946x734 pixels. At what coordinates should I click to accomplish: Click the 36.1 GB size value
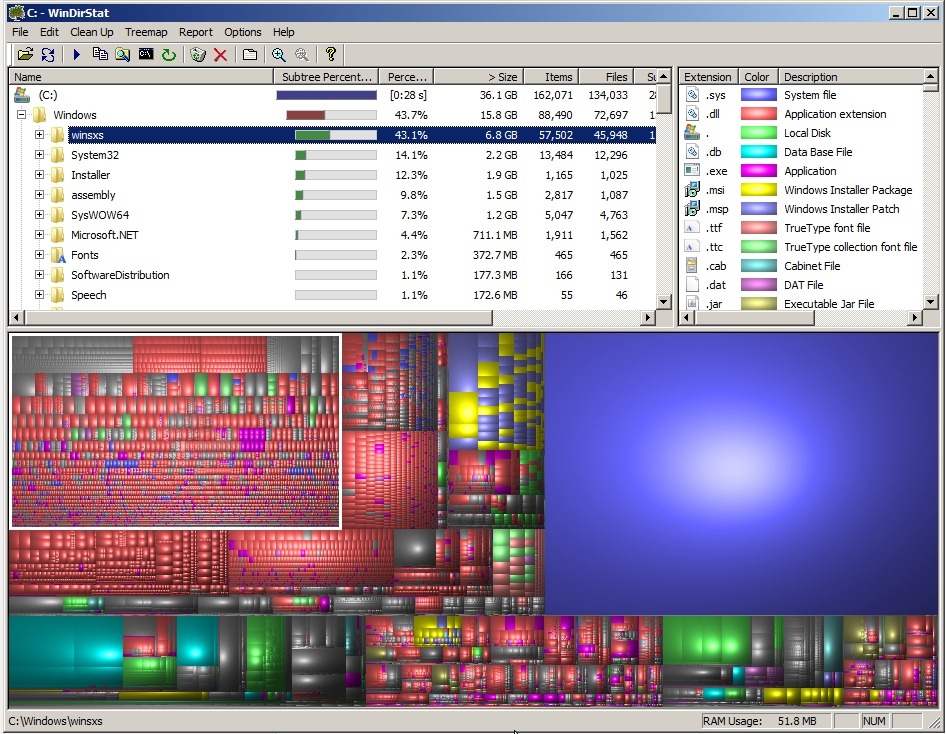point(498,95)
